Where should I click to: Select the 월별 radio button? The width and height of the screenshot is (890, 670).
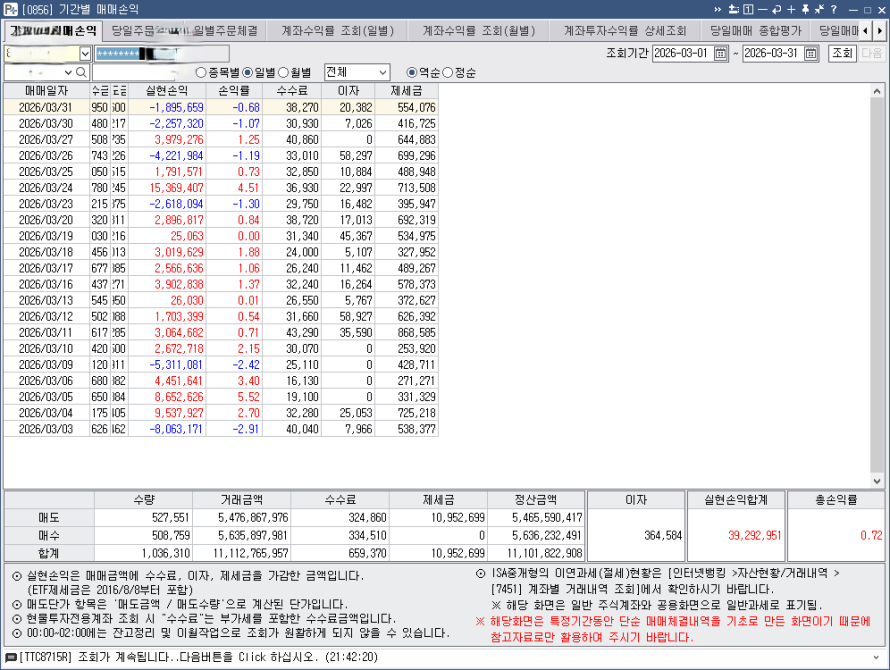coord(285,74)
